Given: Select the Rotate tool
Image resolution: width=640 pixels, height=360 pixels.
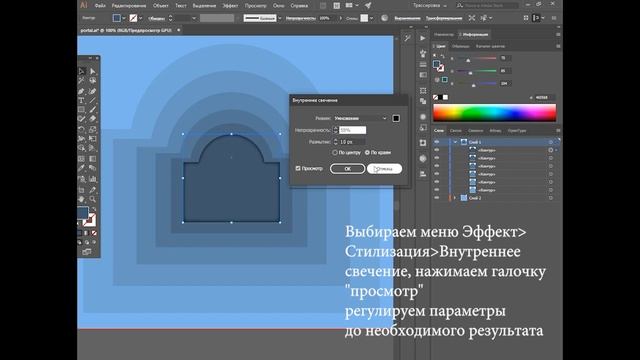Looking at the screenshot, I should click(82, 129).
